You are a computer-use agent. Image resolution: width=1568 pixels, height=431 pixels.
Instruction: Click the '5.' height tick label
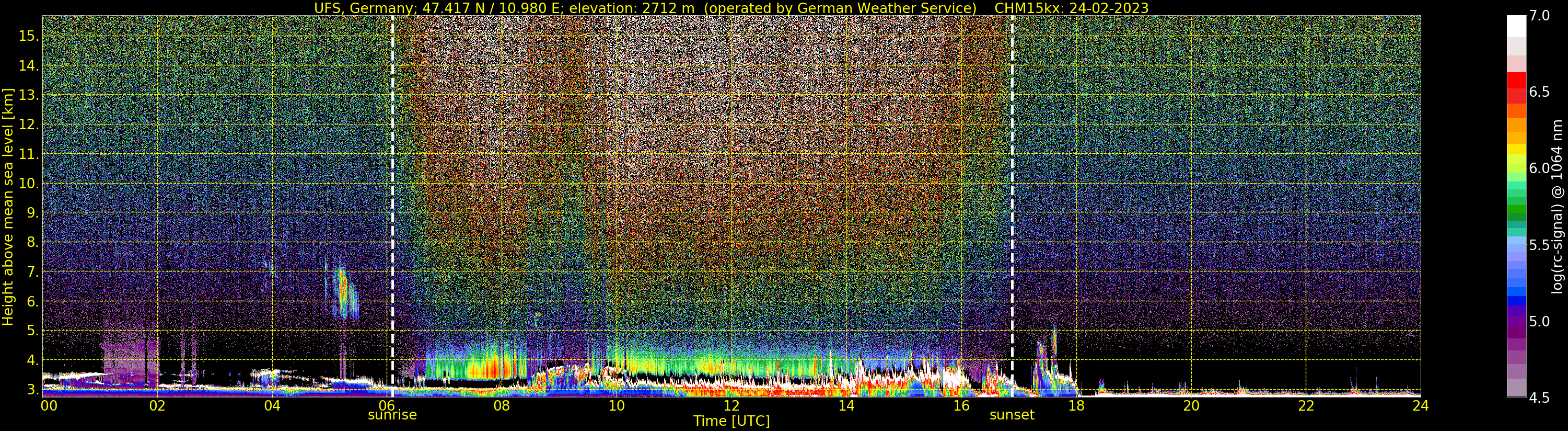click(32, 331)
